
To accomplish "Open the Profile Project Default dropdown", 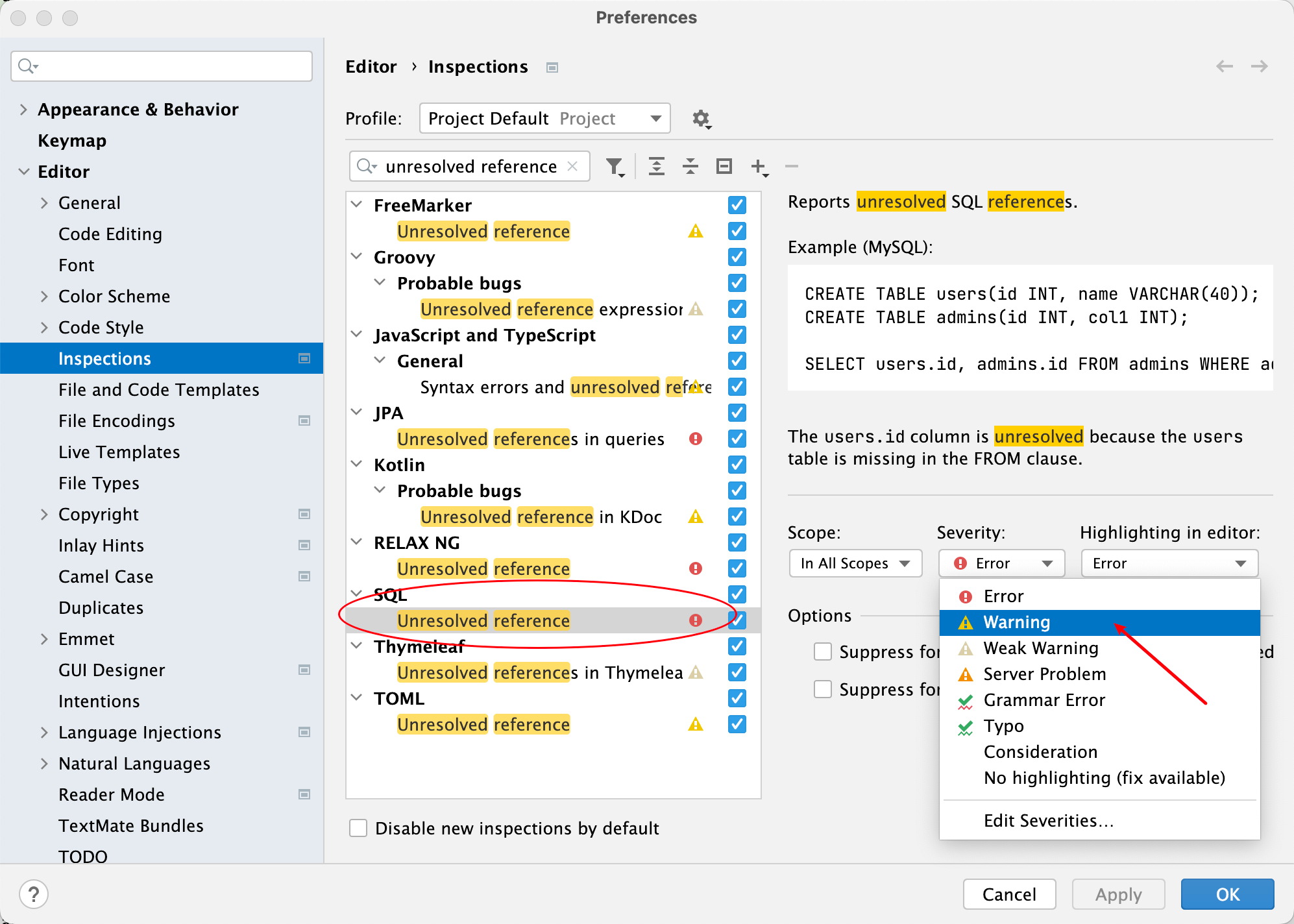I will pyautogui.click(x=544, y=119).
